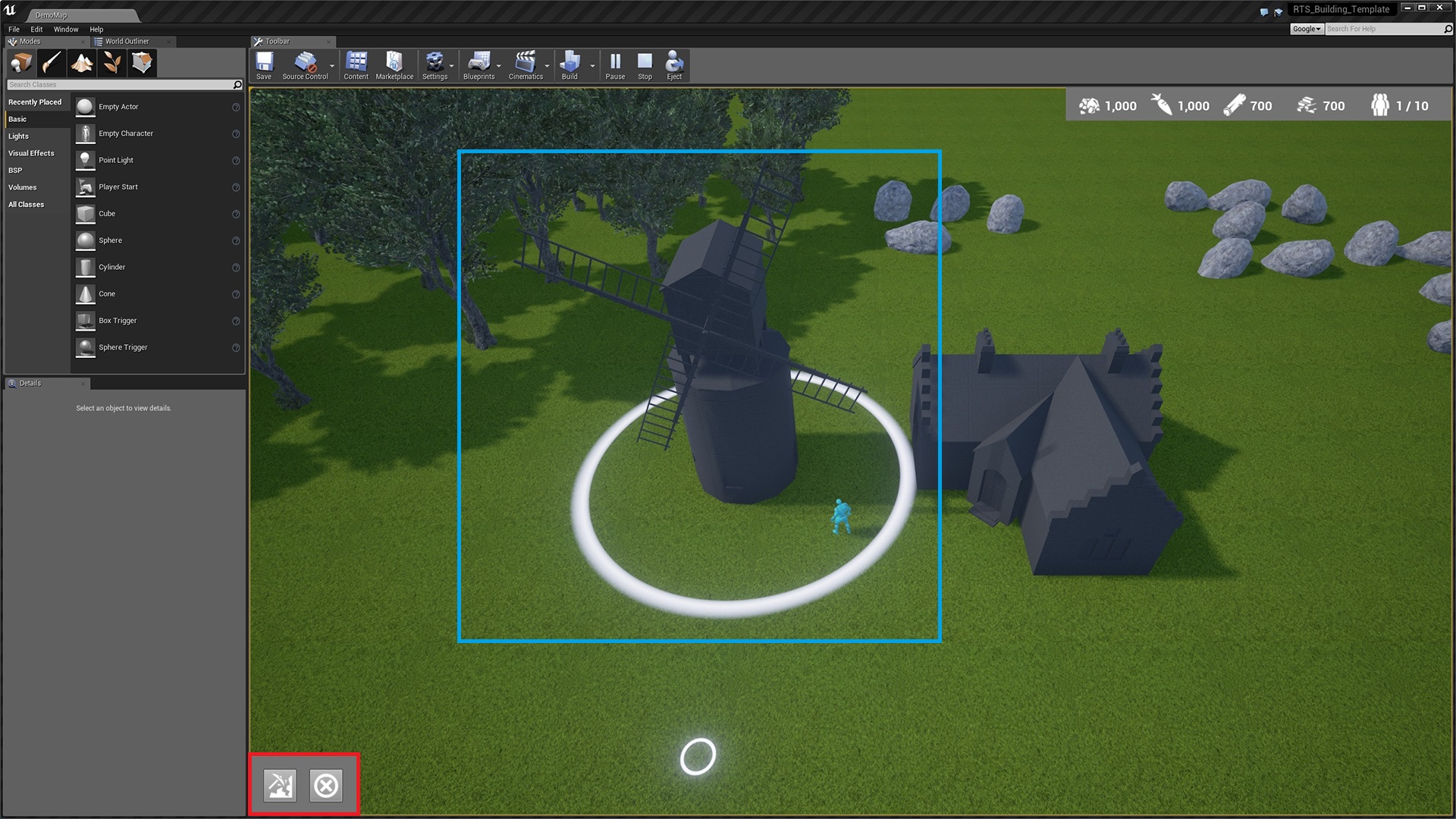Image resolution: width=1456 pixels, height=819 pixels.
Task: Expand the Blueprints dropdown arrow
Action: (499, 66)
